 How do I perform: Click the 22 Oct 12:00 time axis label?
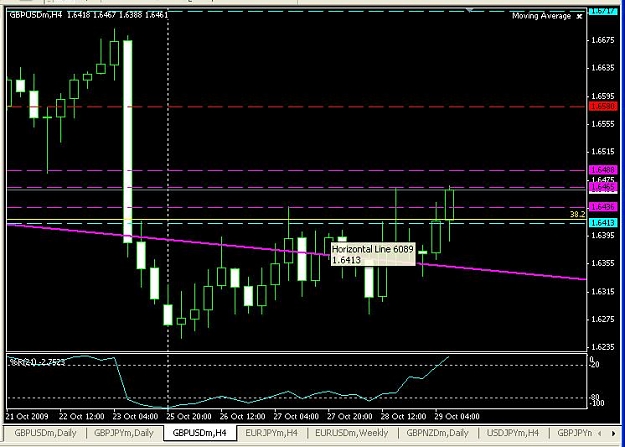coord(81,416)
